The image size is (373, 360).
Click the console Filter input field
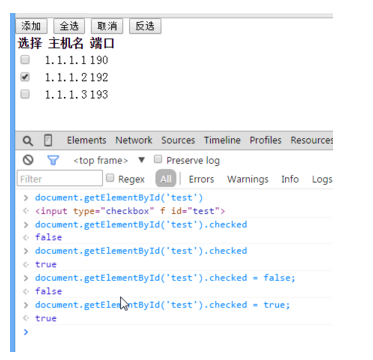click(60, 178)
